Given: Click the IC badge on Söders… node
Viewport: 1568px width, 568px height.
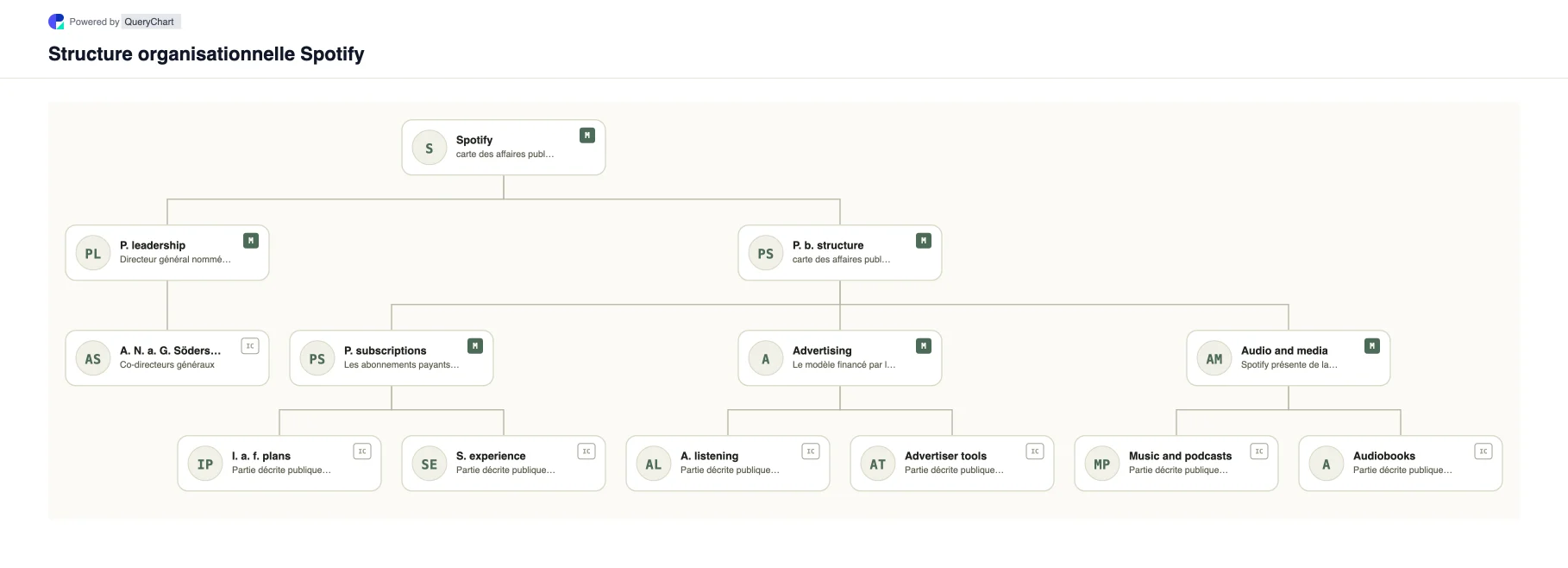Looking at the screenshot, I should [x=250, y=346].
